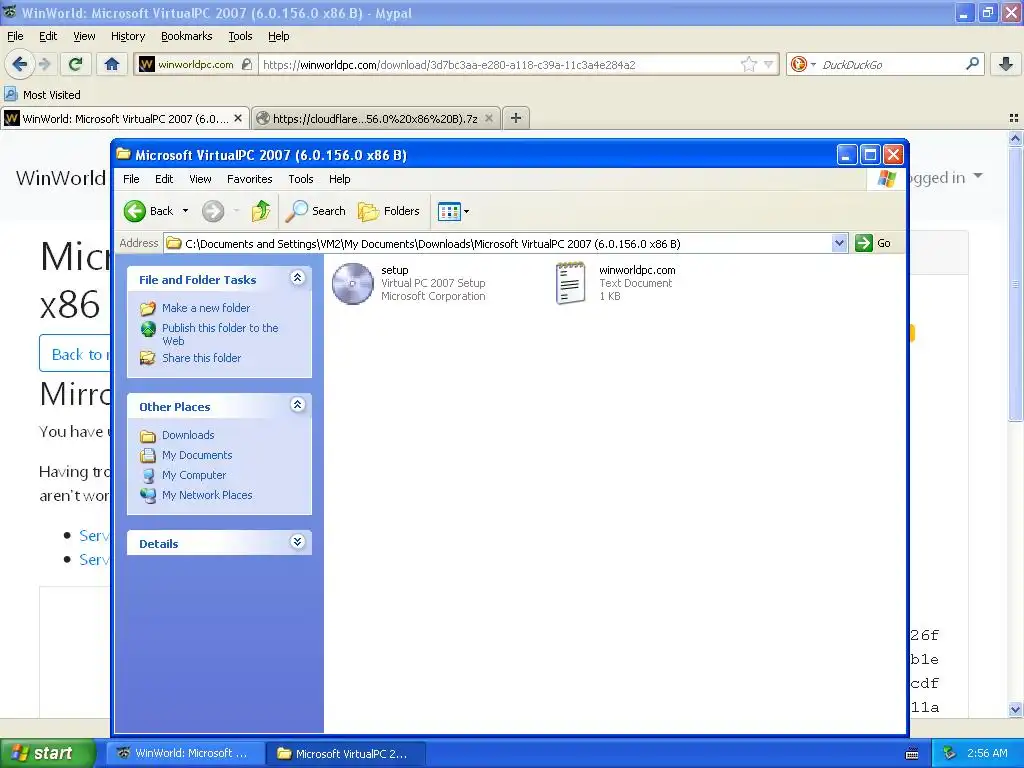Screen dimensions: 1024x768
Task: Open the Explorer Tools menu
Action: [x=300, y=179]
